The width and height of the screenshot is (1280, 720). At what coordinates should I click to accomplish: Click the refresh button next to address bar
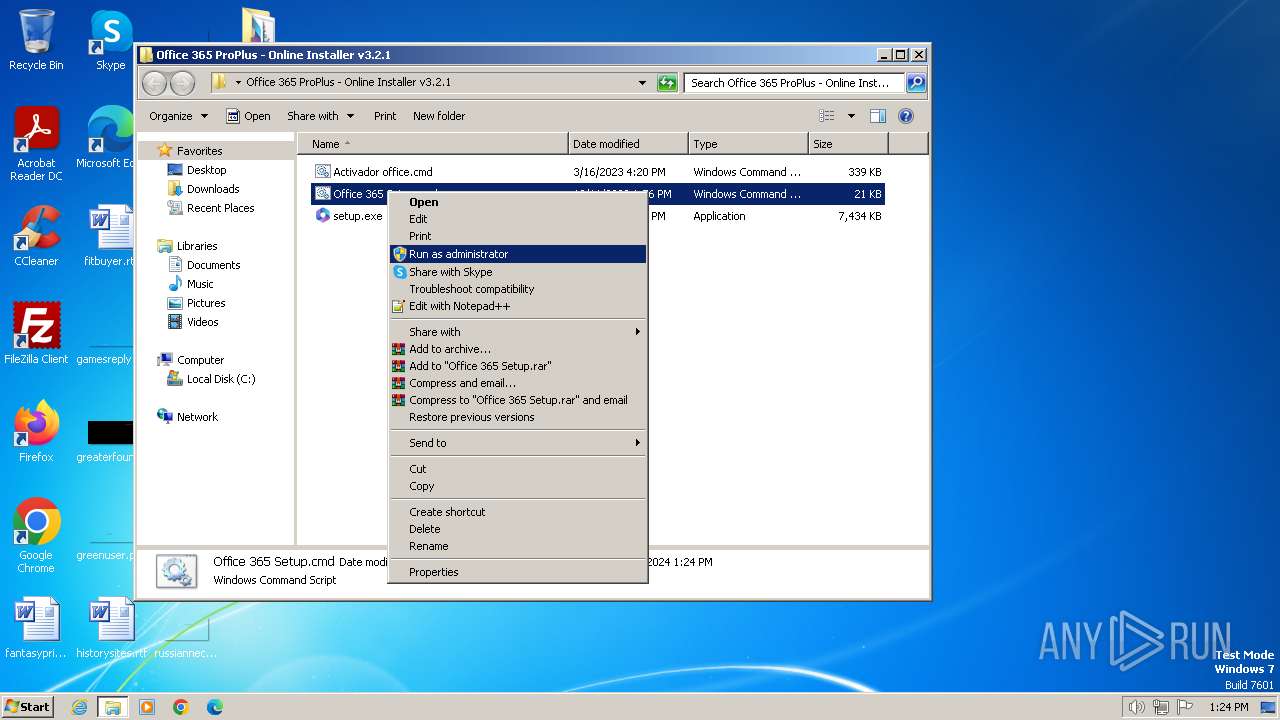[667, 83]
